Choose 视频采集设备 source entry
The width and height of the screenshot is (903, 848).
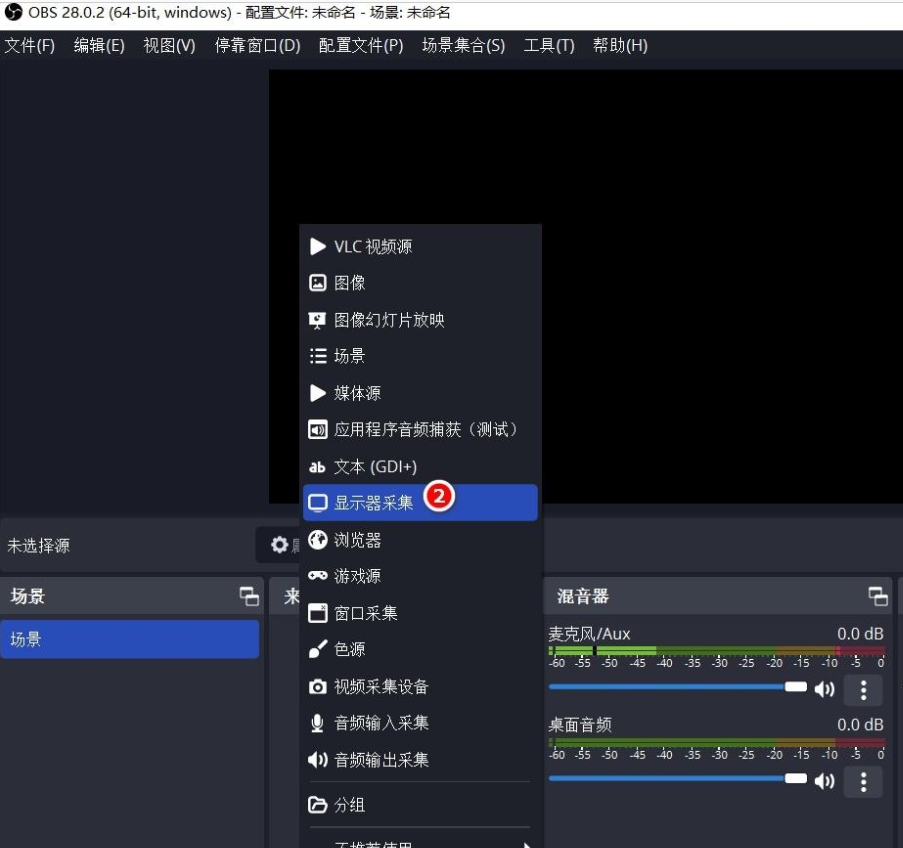[420, 687]
